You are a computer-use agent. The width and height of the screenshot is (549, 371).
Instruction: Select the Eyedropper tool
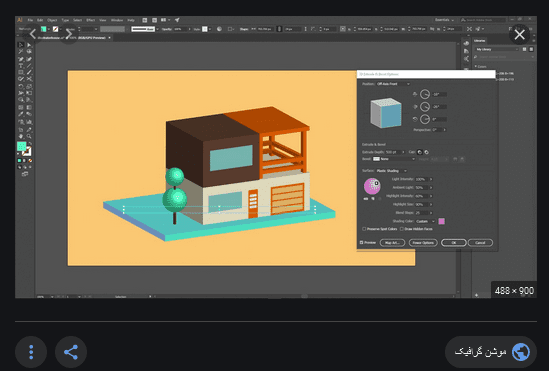(x=21, y=114)
